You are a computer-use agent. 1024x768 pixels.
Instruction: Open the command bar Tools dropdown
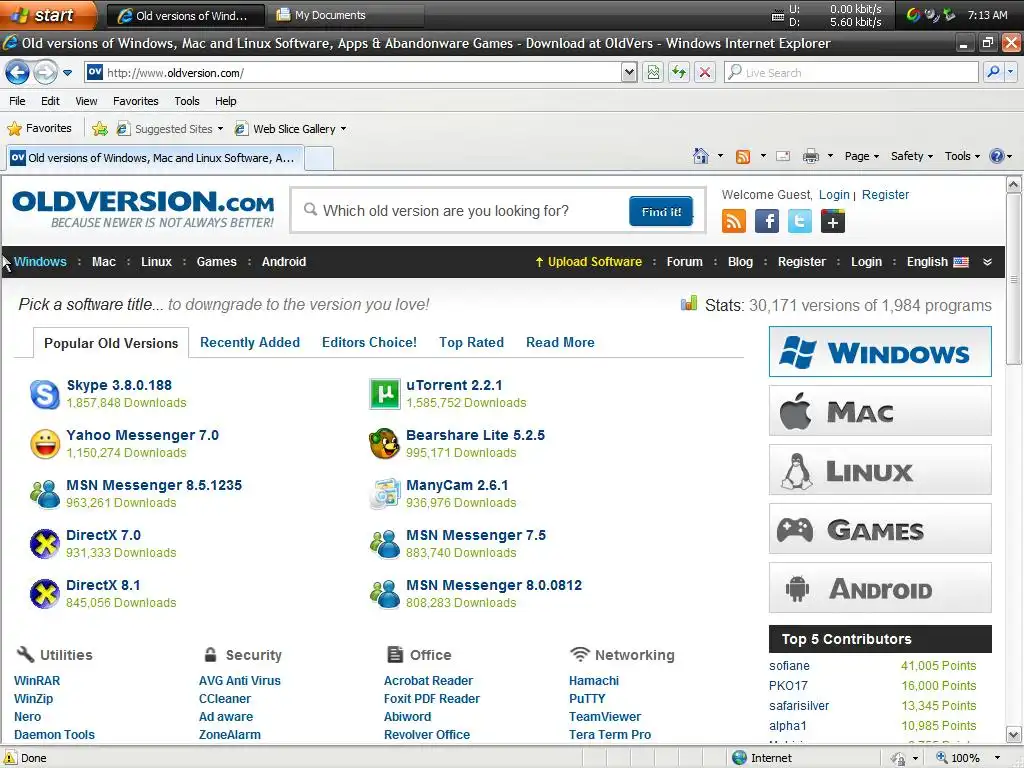962,156
